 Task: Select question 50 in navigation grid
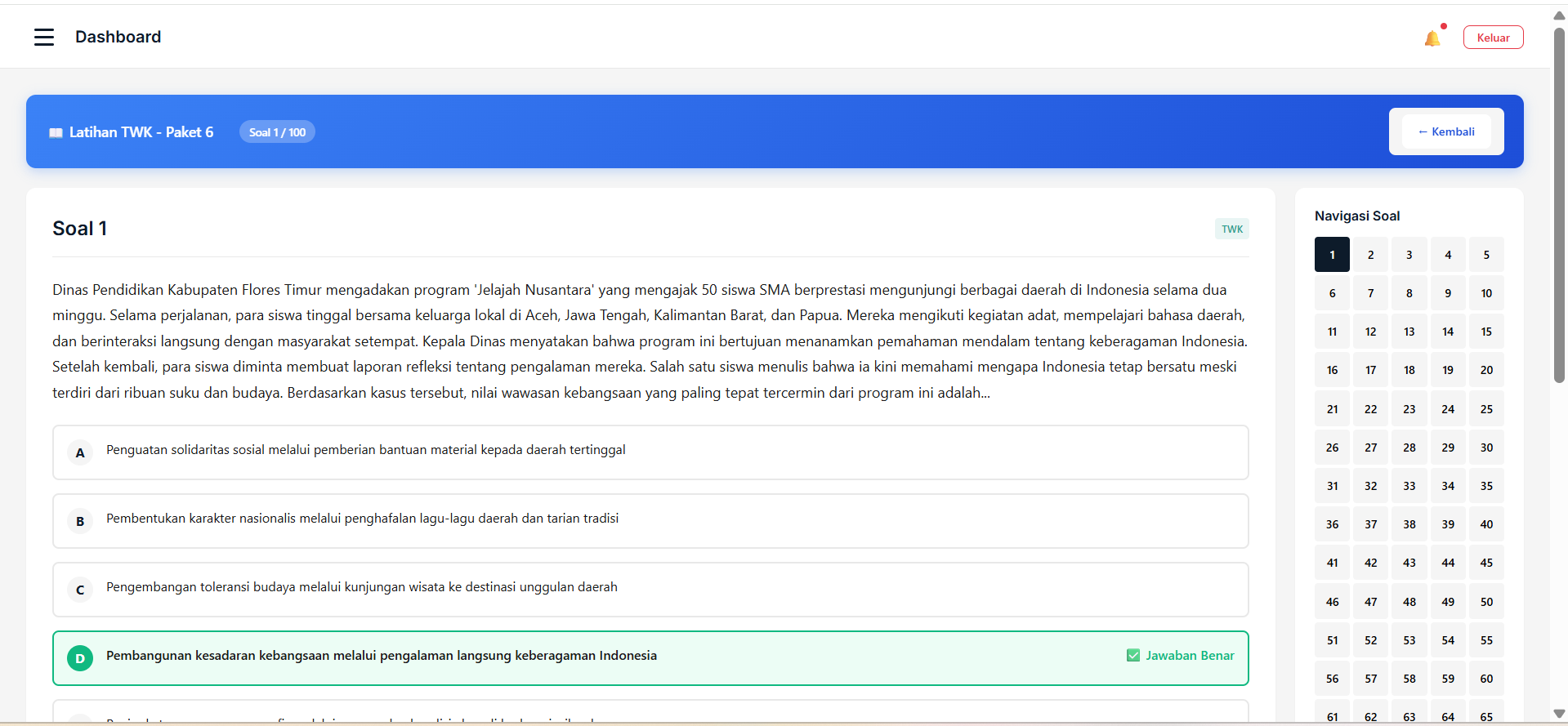click(x=1485, y=602)
